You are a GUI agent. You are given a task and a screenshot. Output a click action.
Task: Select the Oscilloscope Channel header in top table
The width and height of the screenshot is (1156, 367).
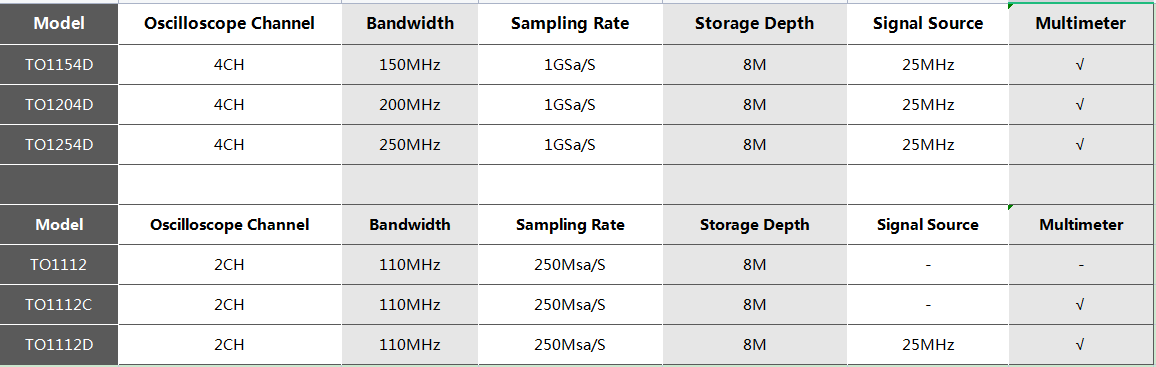pyautogui.click(x=229, y=24)
